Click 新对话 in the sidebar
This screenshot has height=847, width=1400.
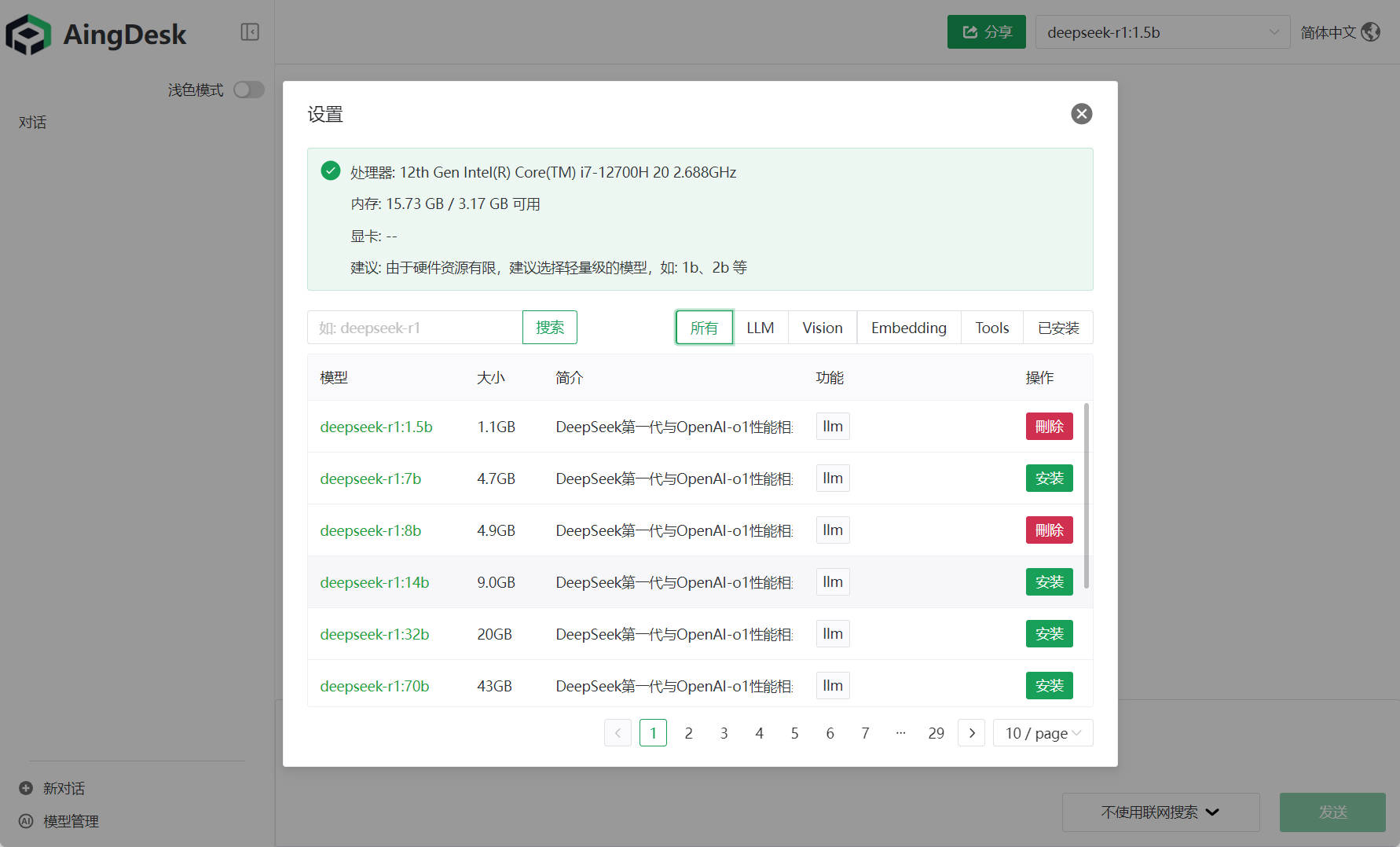64,788
